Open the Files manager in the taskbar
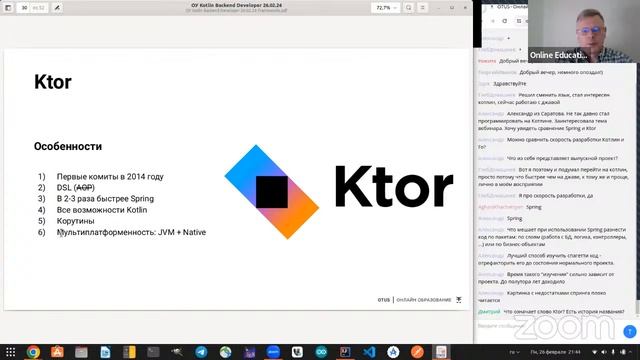The height and width of the screenshot is (360, 640). pos(81,352)
